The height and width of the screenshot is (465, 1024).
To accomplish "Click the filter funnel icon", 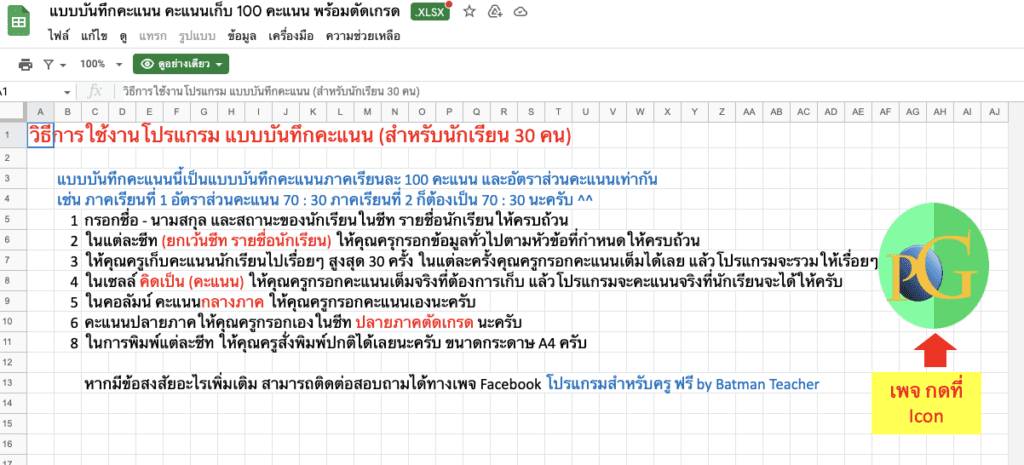I will tap(48, 64).
